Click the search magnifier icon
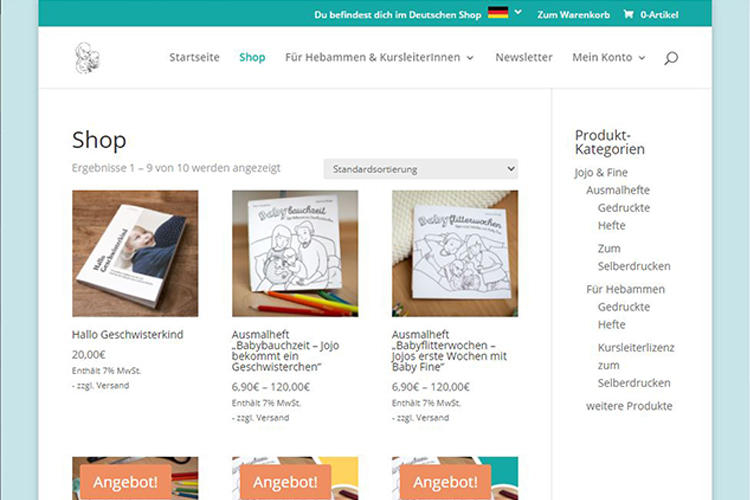Screen dimensions: 750x500 (671, 58)
